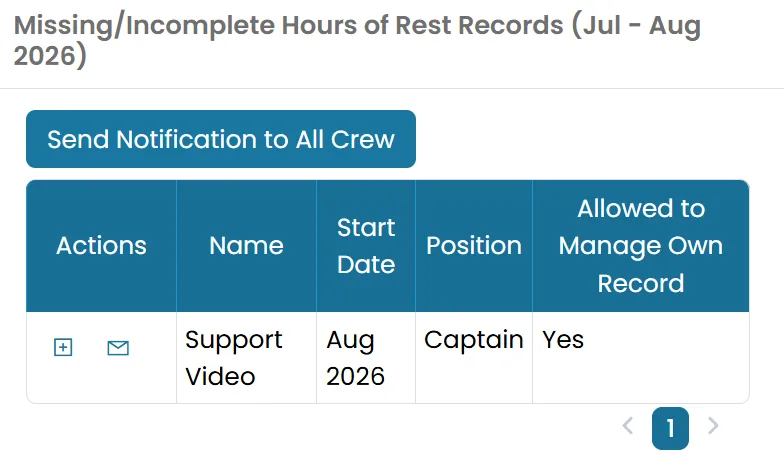This screenshot has height=466, width=784.
Task: Click the Actions column header
Action: click(102, 246)
